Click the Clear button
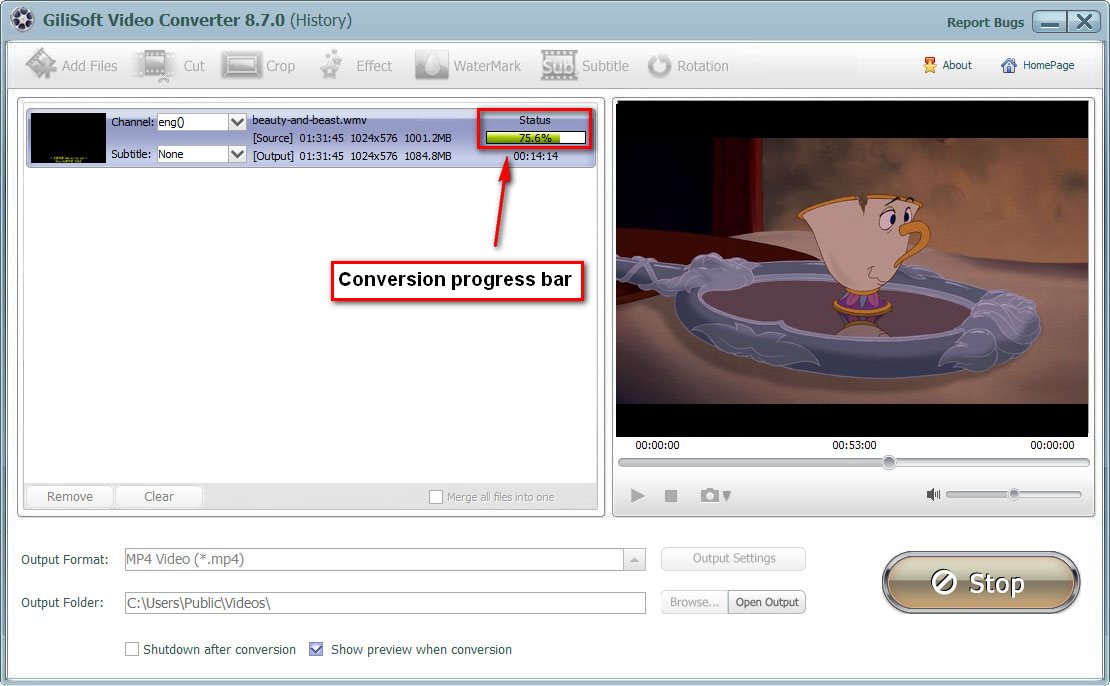This screenshot has height=686, width=1110. click(159, 496)
